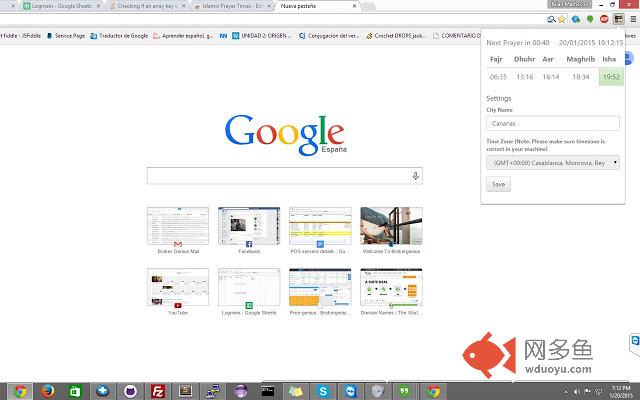Click the highlighted Isha time 19:52
This screenshot has height=400, width=640.
611,77
